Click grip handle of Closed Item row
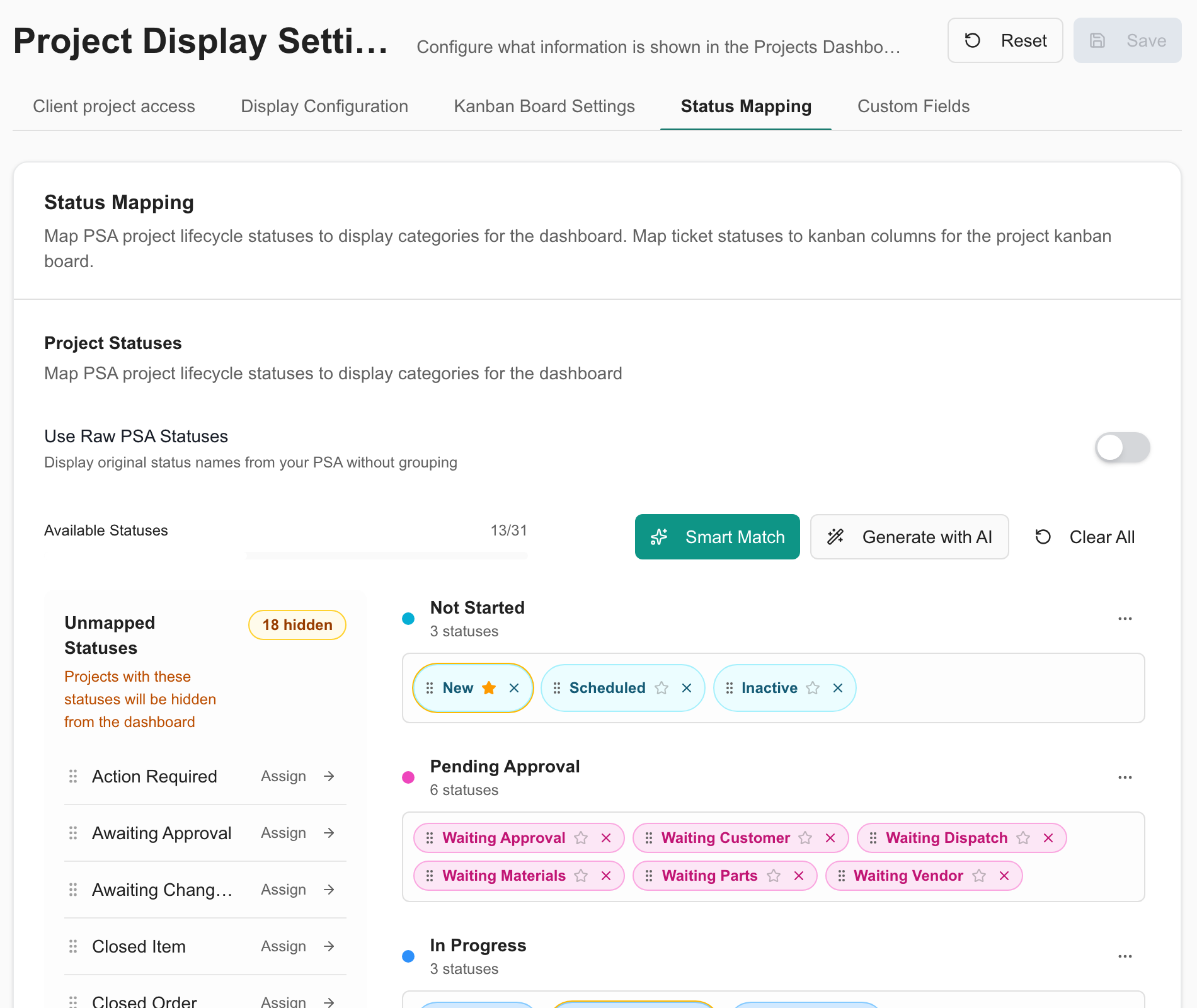The image size is (1197, 1008). click(x=73, y=946)
